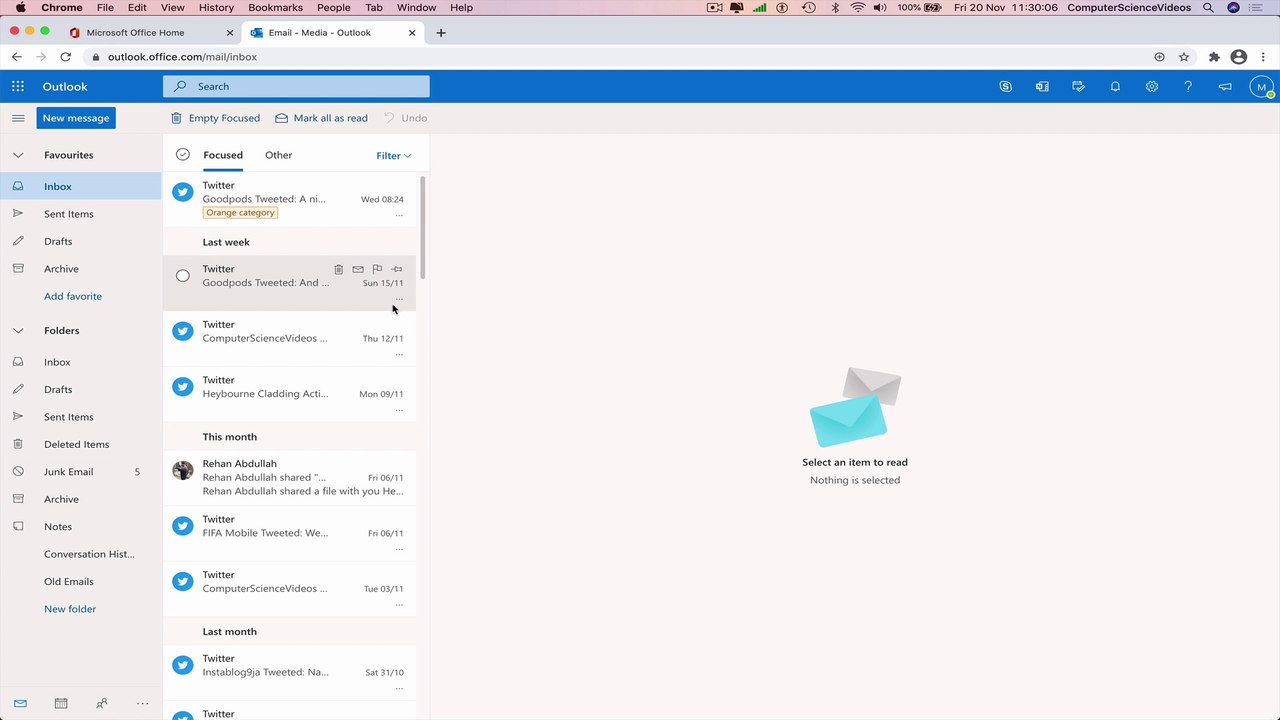Open Old Emails folder
Image resolution: width=1280 pixels, height=720 pixels.
81,581
